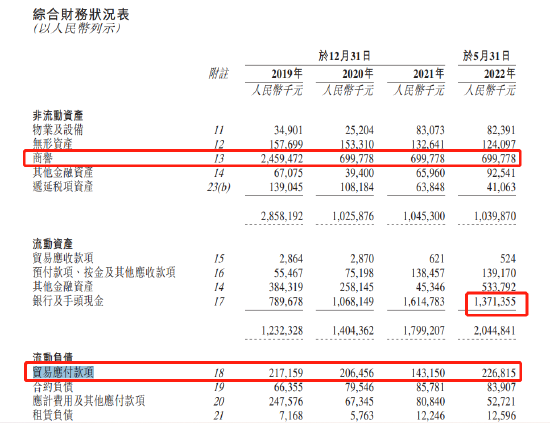Click the 2021年 year header
The width and height of the screenshot is (550, 423).
(x=428, y=74)
